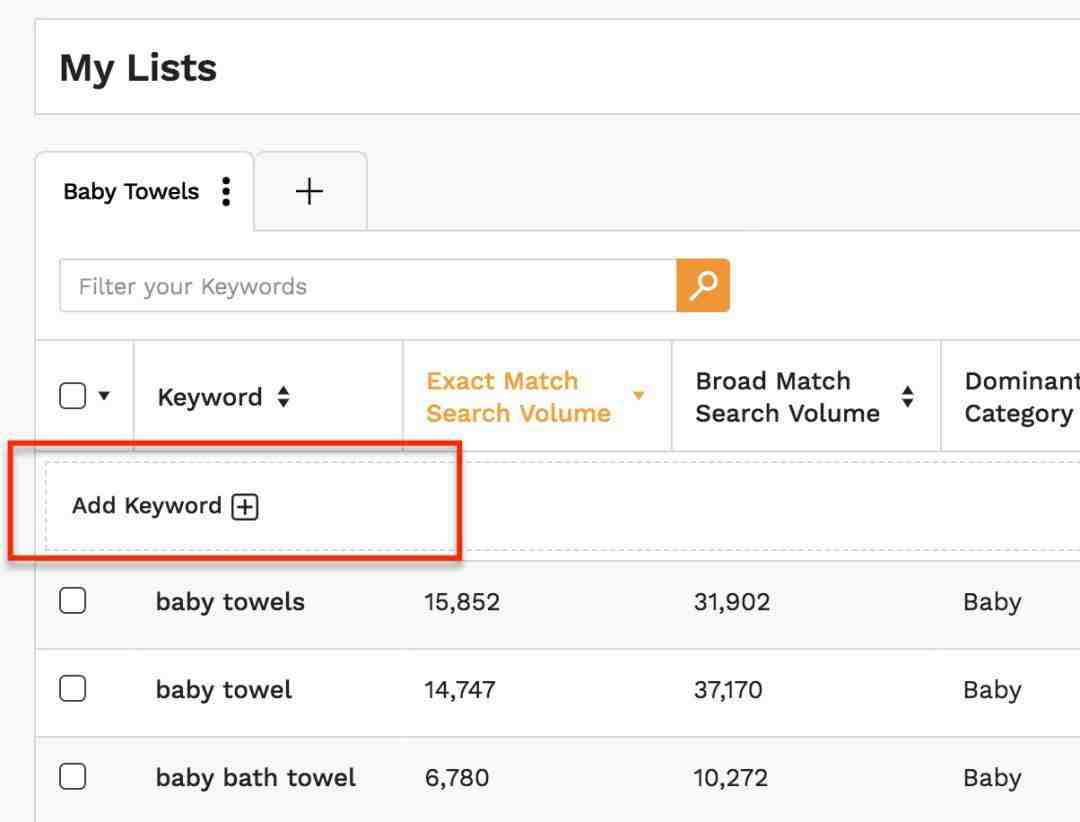Click the orange search magnifier button

(x=703, y=286)
